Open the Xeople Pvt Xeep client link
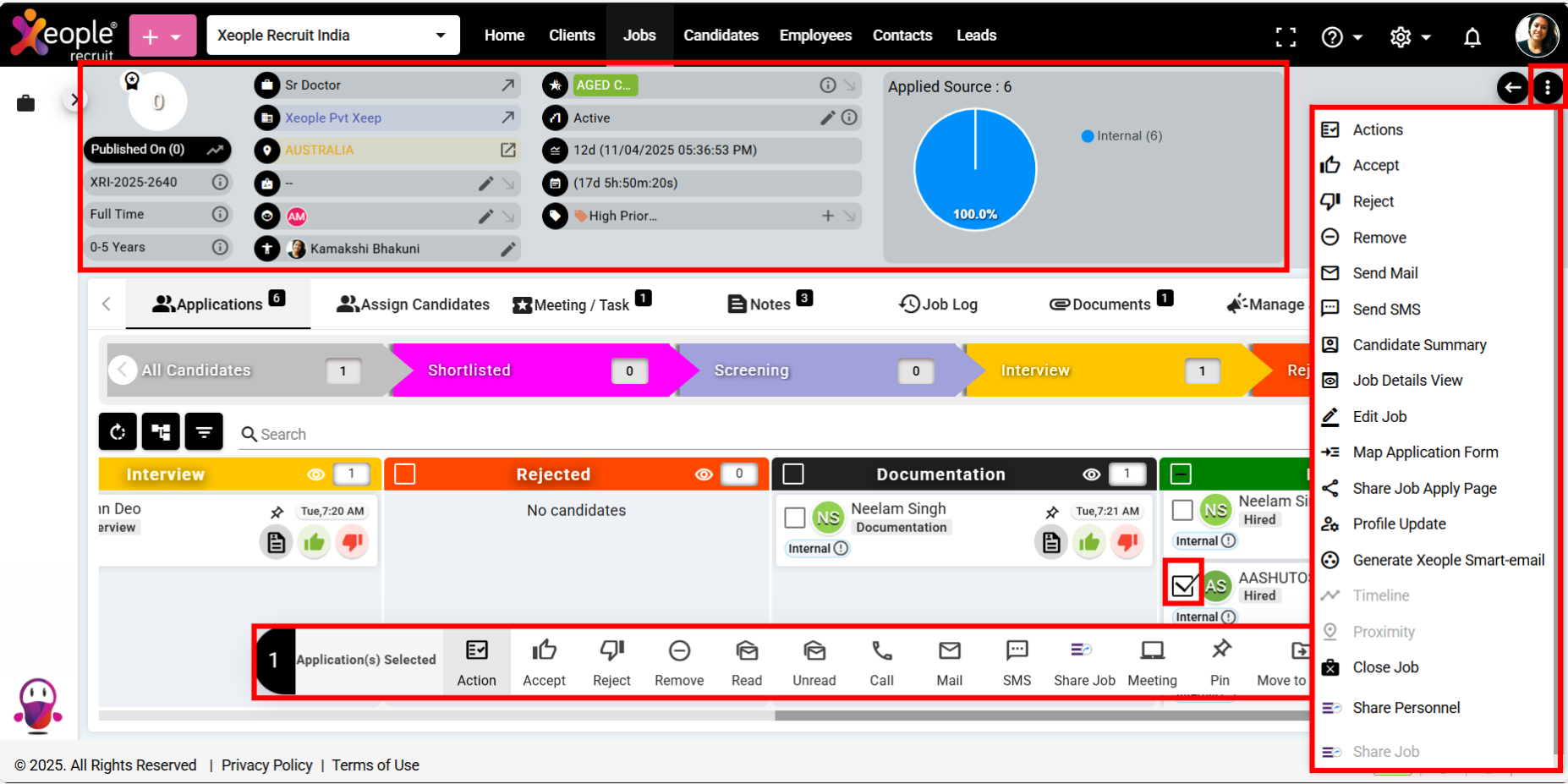Image resolution: width=1568 pixels, height=784 pixels. [x=333, y=118]
